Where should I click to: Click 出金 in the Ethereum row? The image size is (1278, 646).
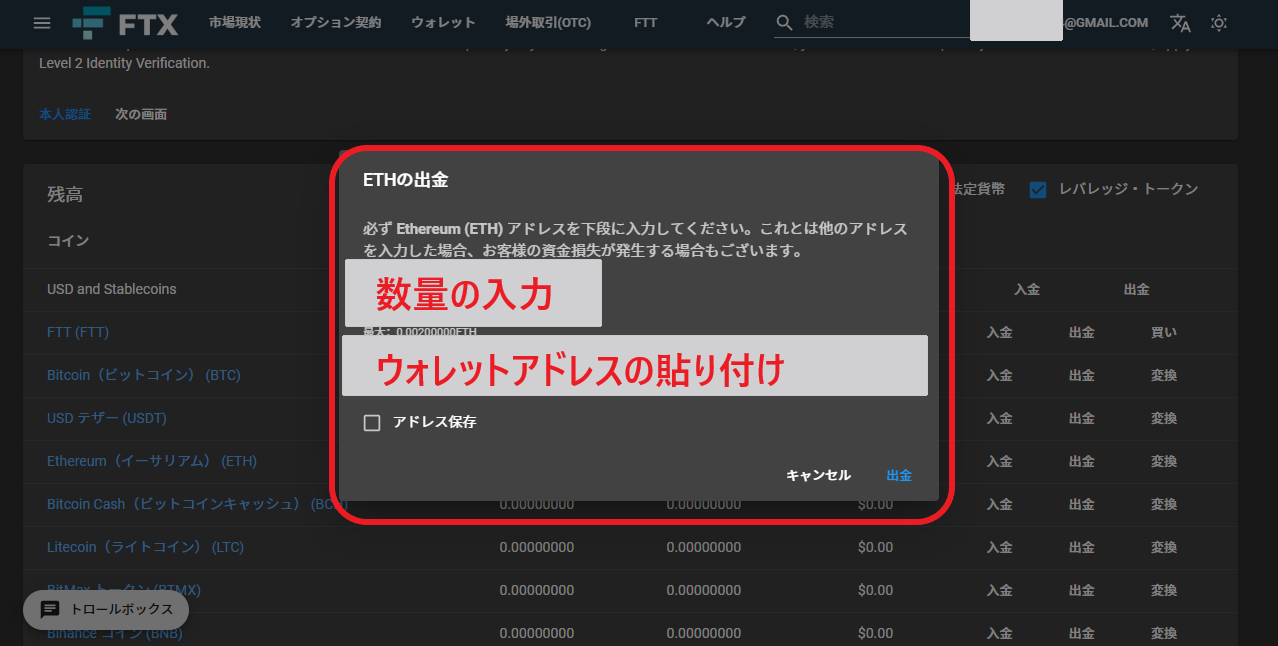(x=1082, y=461)
